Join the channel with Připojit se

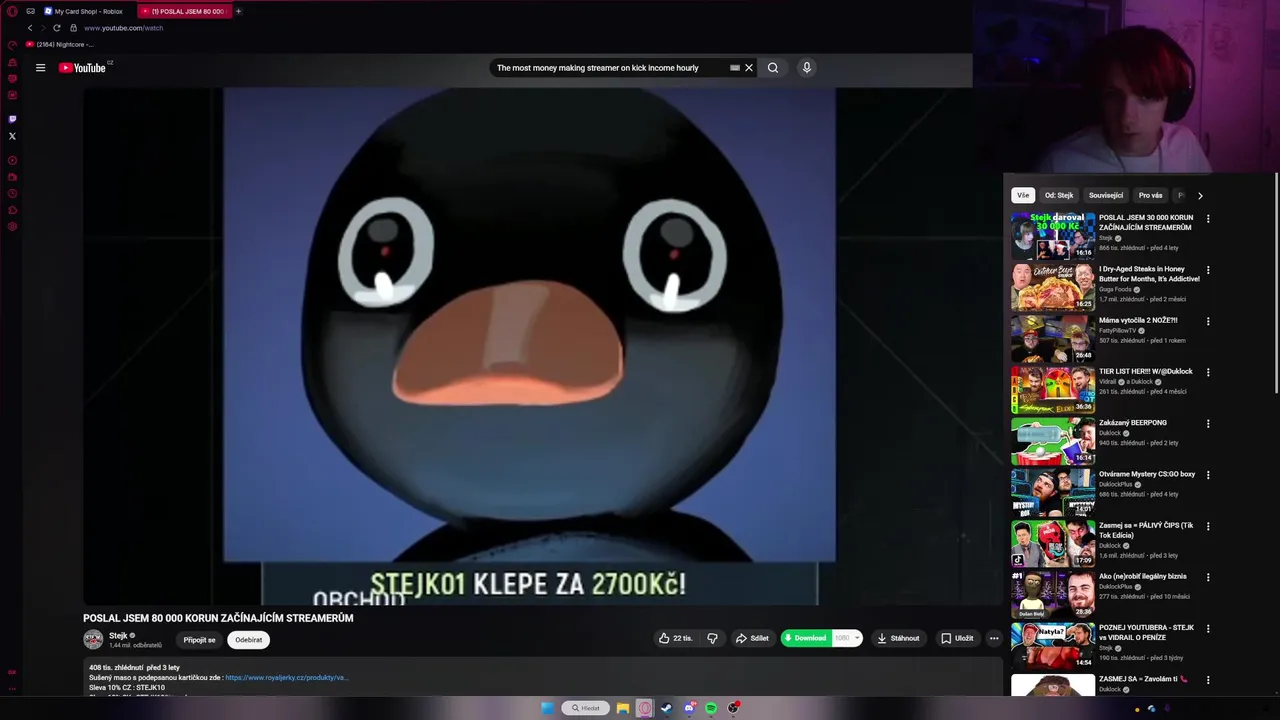coord(199,640)
